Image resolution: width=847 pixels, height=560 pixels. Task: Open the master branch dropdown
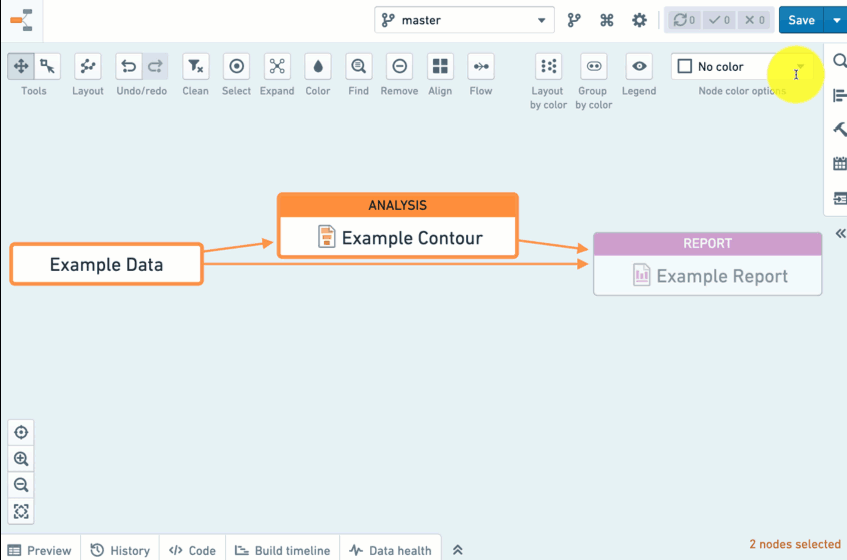pyautogui.click(x=464, y=20)
